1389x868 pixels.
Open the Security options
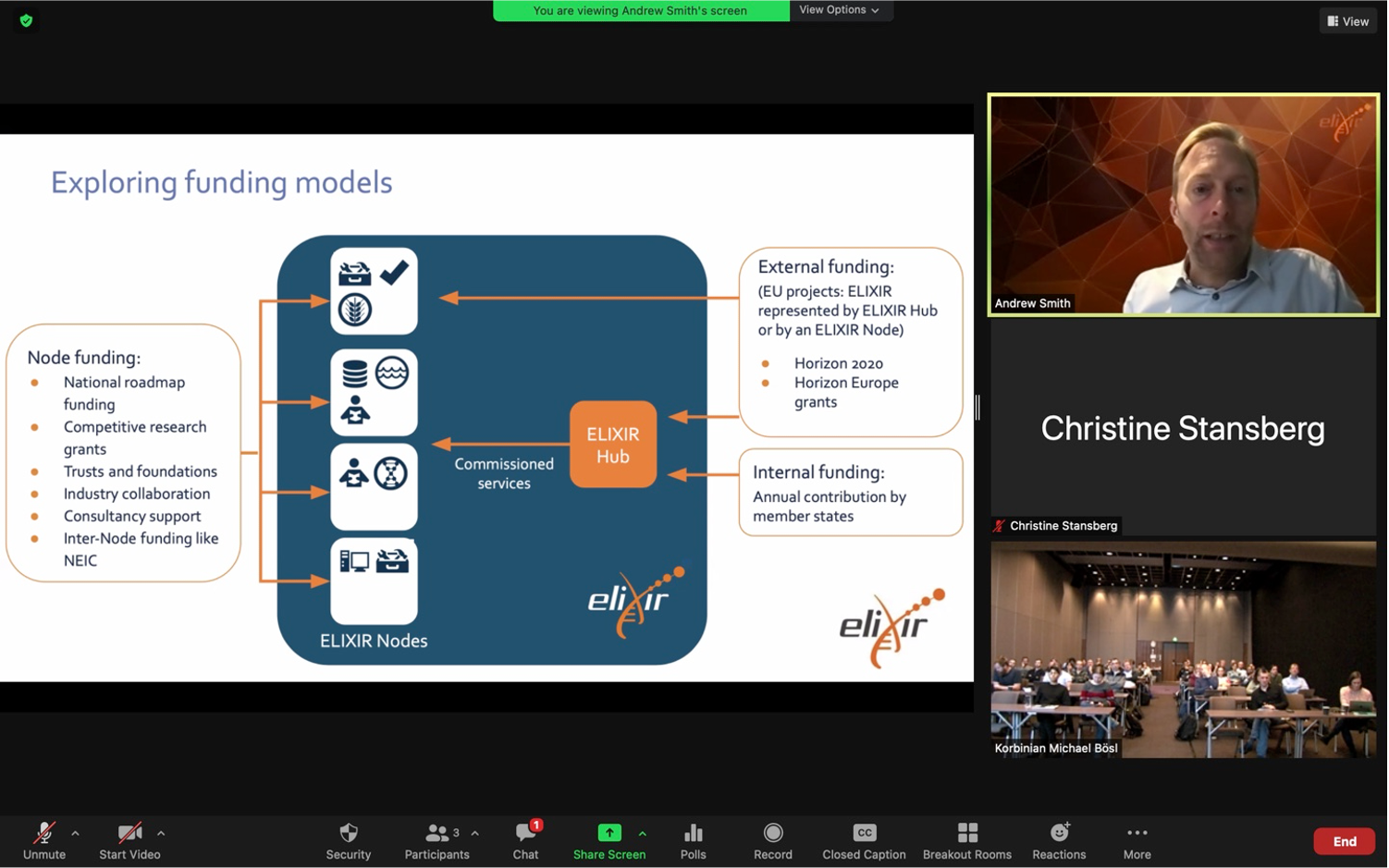point(348,840)
